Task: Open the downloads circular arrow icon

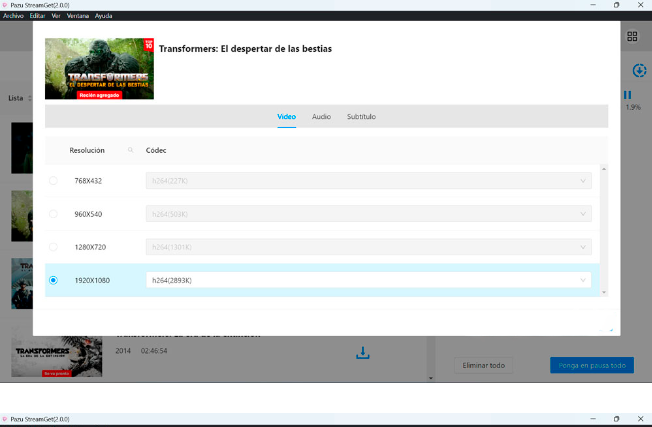Action: [639, 70]
